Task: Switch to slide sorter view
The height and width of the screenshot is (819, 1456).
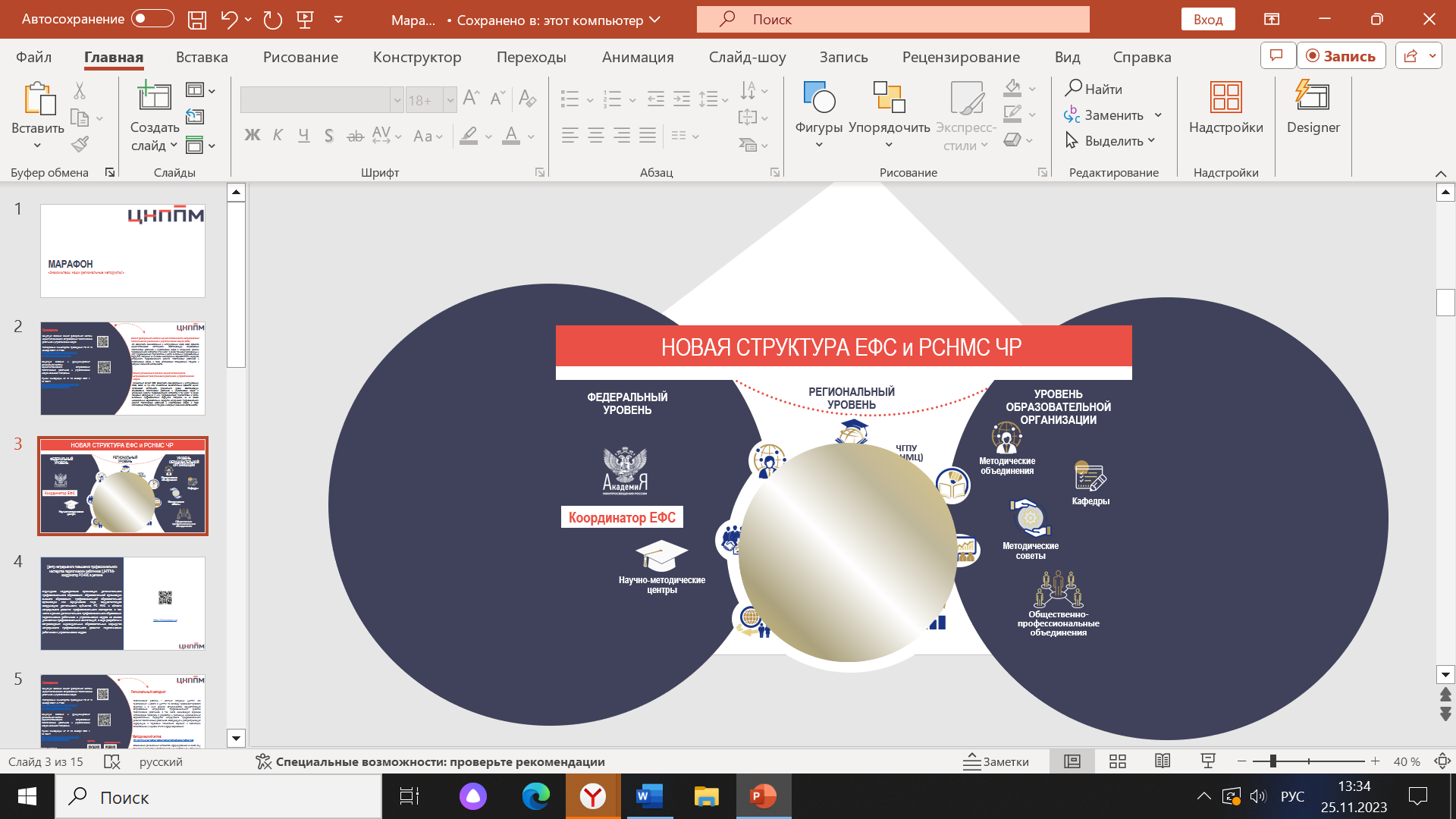Action: [x=1117, y=761]
